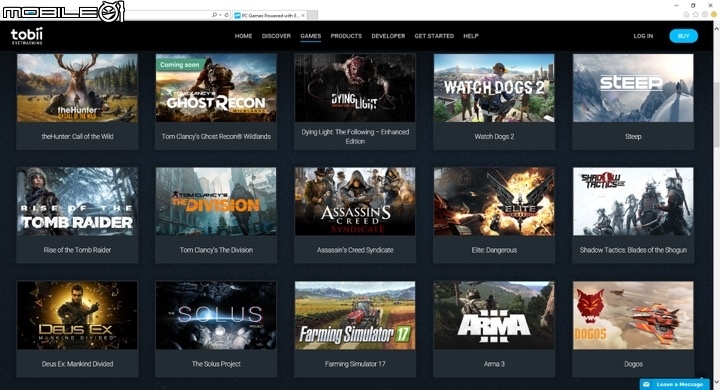Click 'Assassin's Creed Syndicate' caption

355,250
